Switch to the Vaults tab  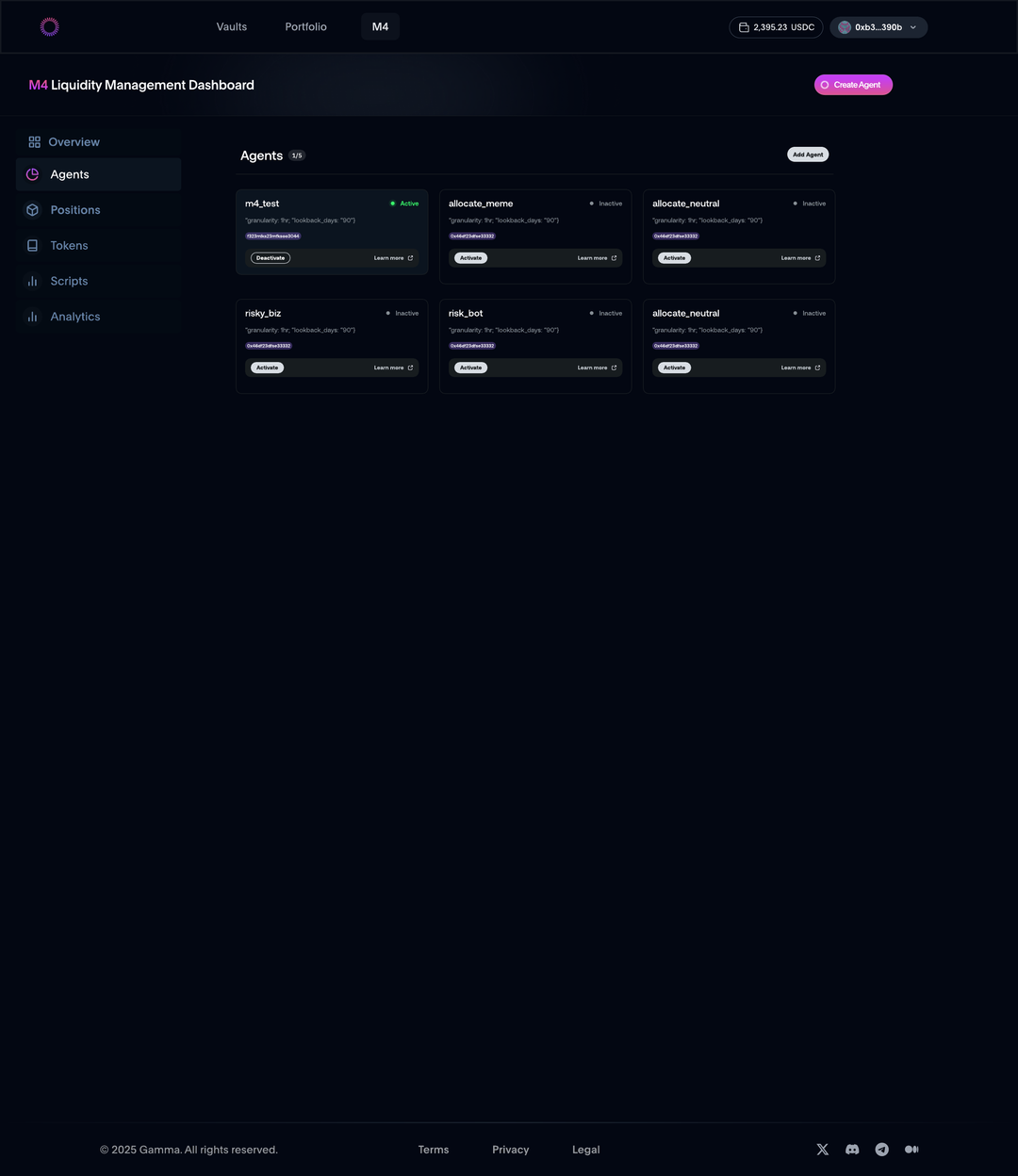pos(232,27)
